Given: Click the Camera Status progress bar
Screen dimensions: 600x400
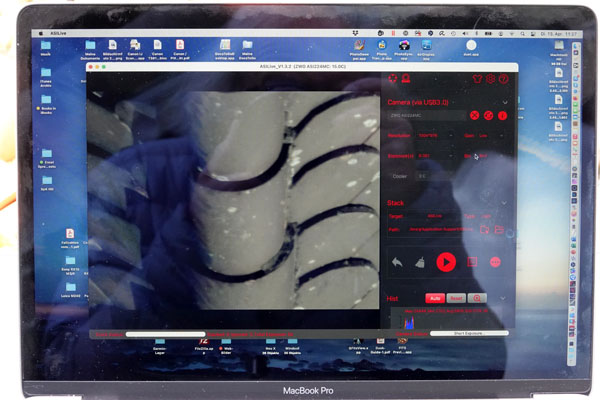Looking at the screenshot, I should click(x=469, y=334).
